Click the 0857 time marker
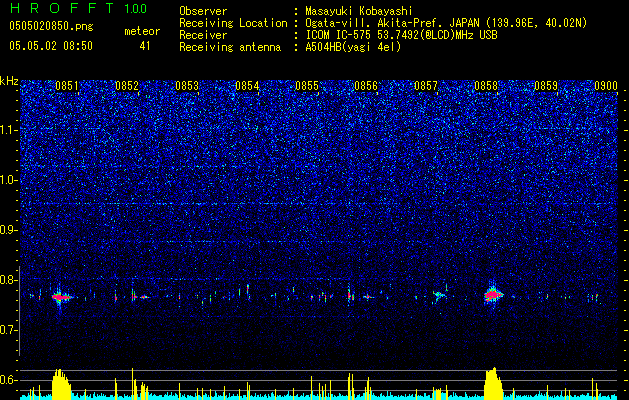The width and height of the screenshot is (629, 400). tap(426, 86)
